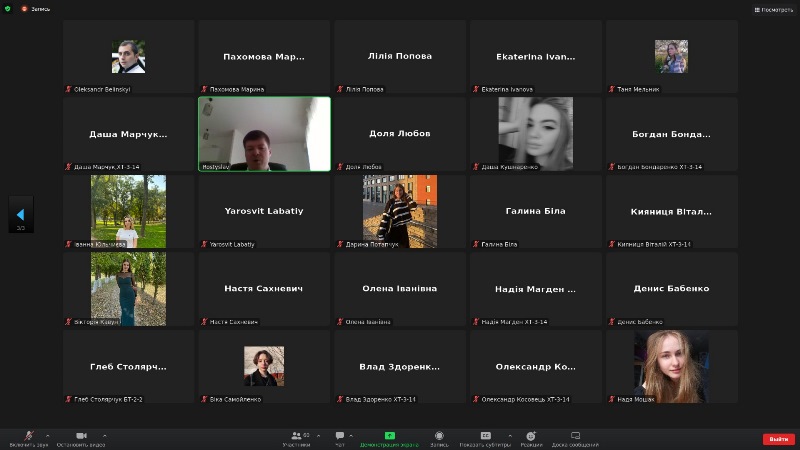Go to previous gallery page with blue arrow
Viewport: 800px width, 450px height.
pyautogui.click(x=21, y=212)
